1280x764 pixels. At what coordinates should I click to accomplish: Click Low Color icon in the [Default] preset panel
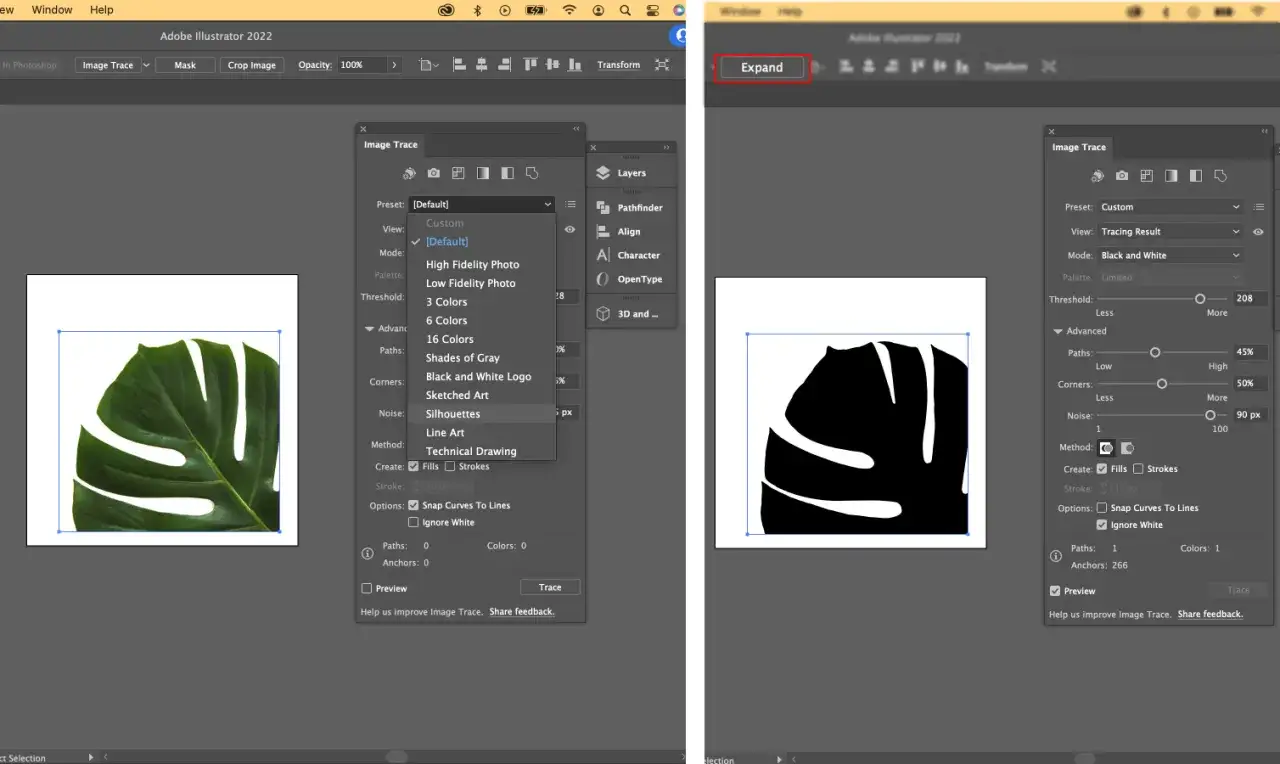(458, 173)
